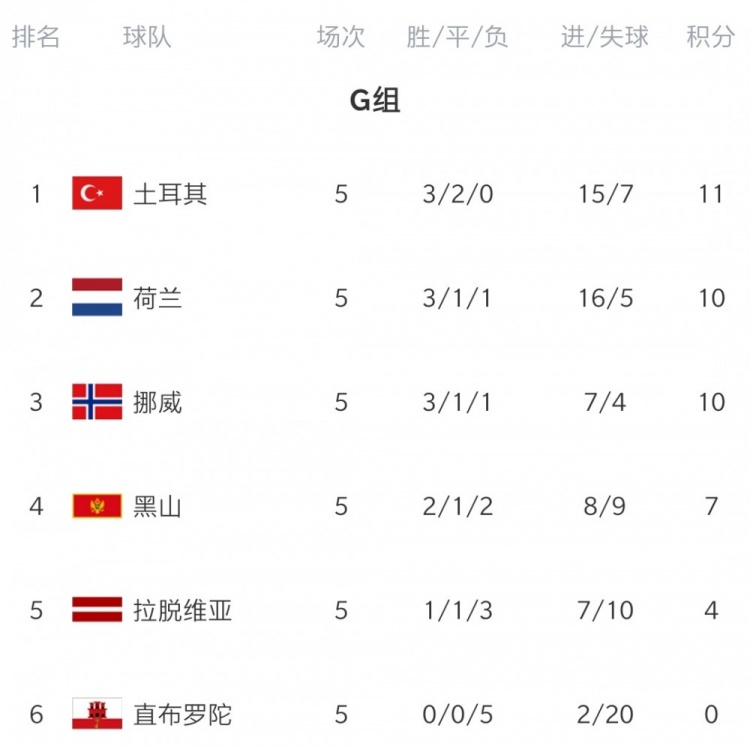Click the Turkey flag icon
Viewport: 750px width, 746px height.
click(x=97, y=193)
